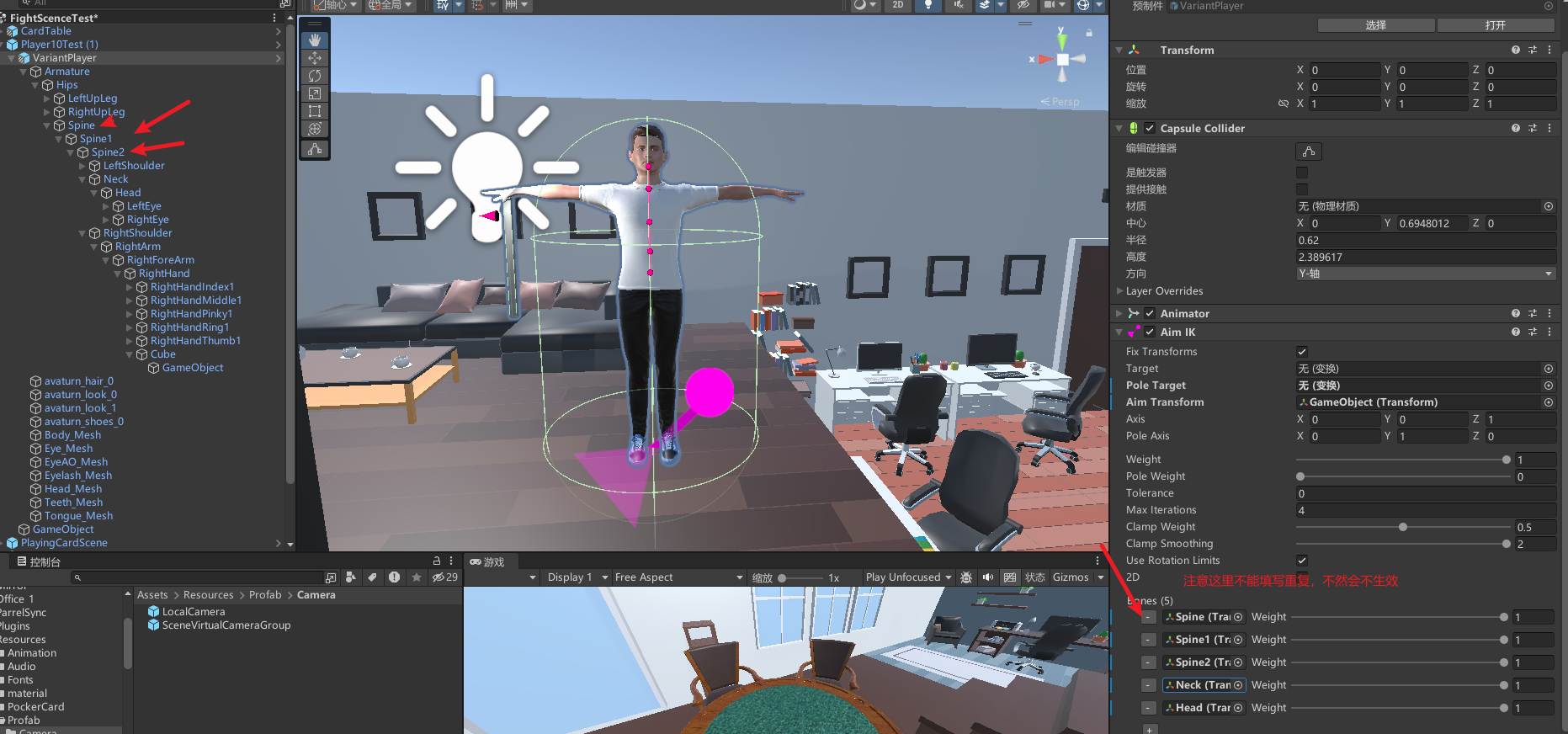Select the Hand view tool
The width and height of the screenshot is (1568, 734).
click(315, 40)
